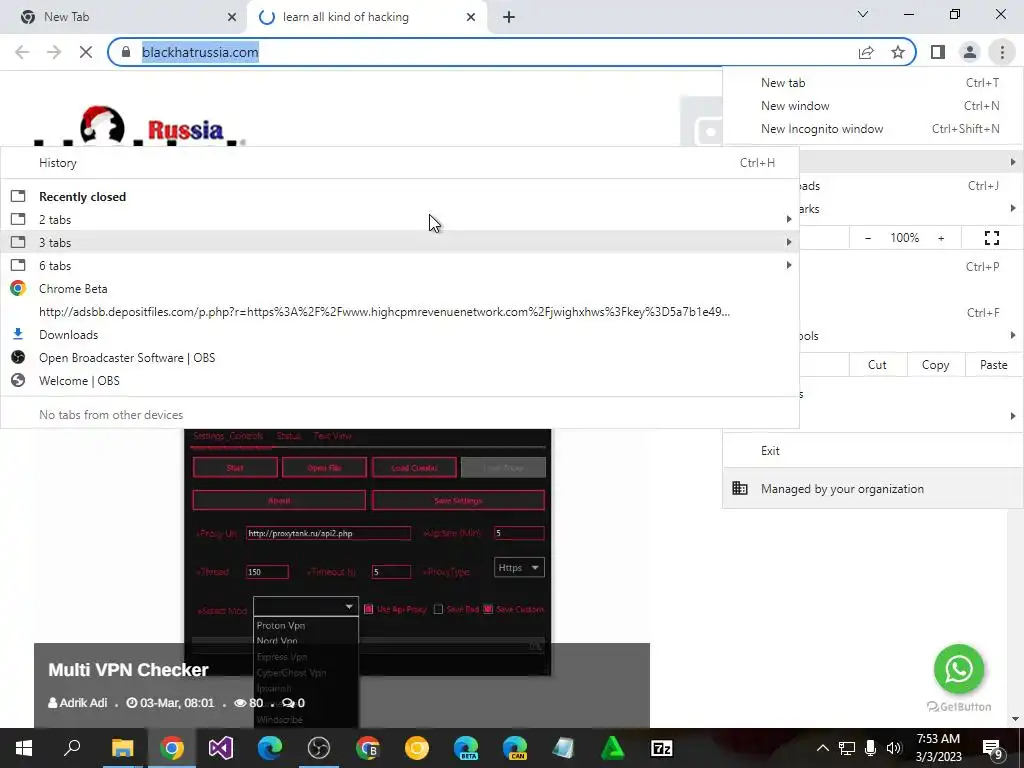The height and width of the screenshot is (768, 1024).
Task: Click the forward navigation arrow
Action: tap(54, 52)
